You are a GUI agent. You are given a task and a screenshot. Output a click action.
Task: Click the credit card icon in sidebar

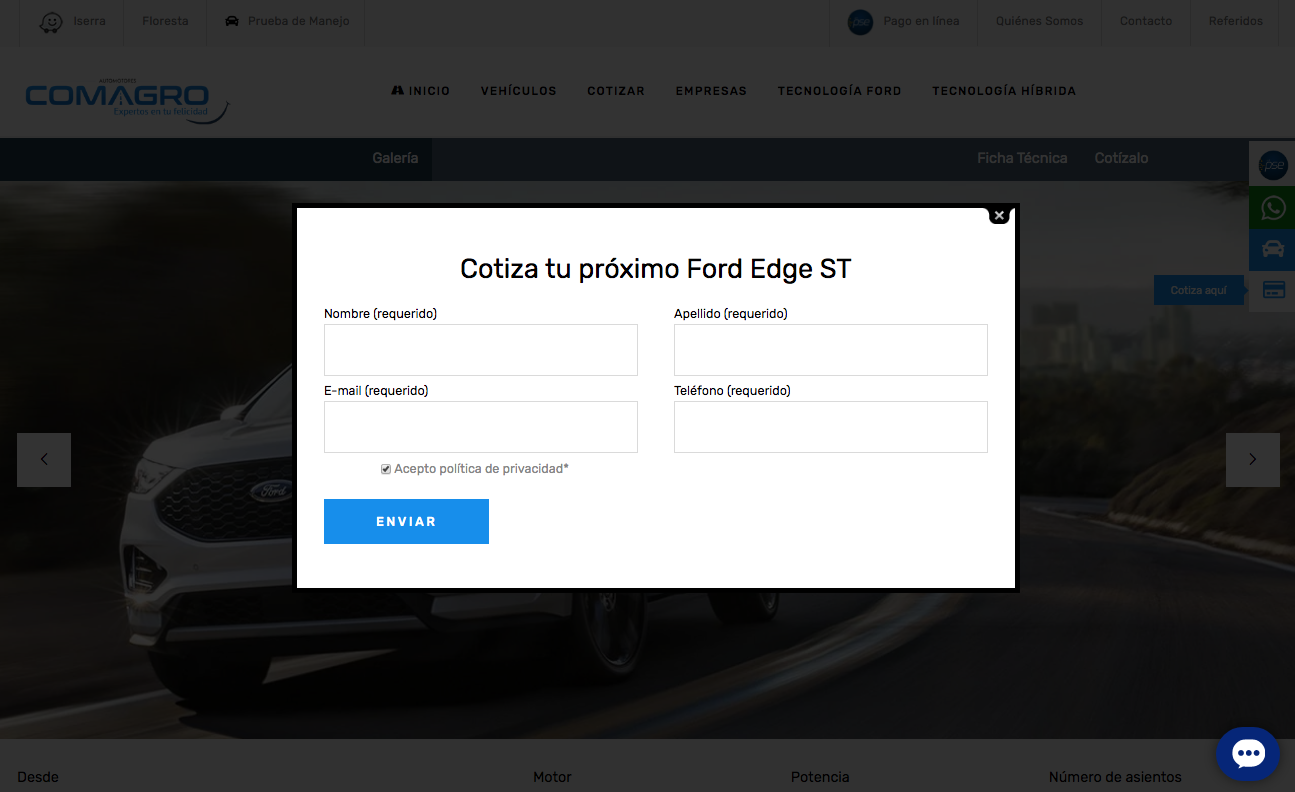1272,290
